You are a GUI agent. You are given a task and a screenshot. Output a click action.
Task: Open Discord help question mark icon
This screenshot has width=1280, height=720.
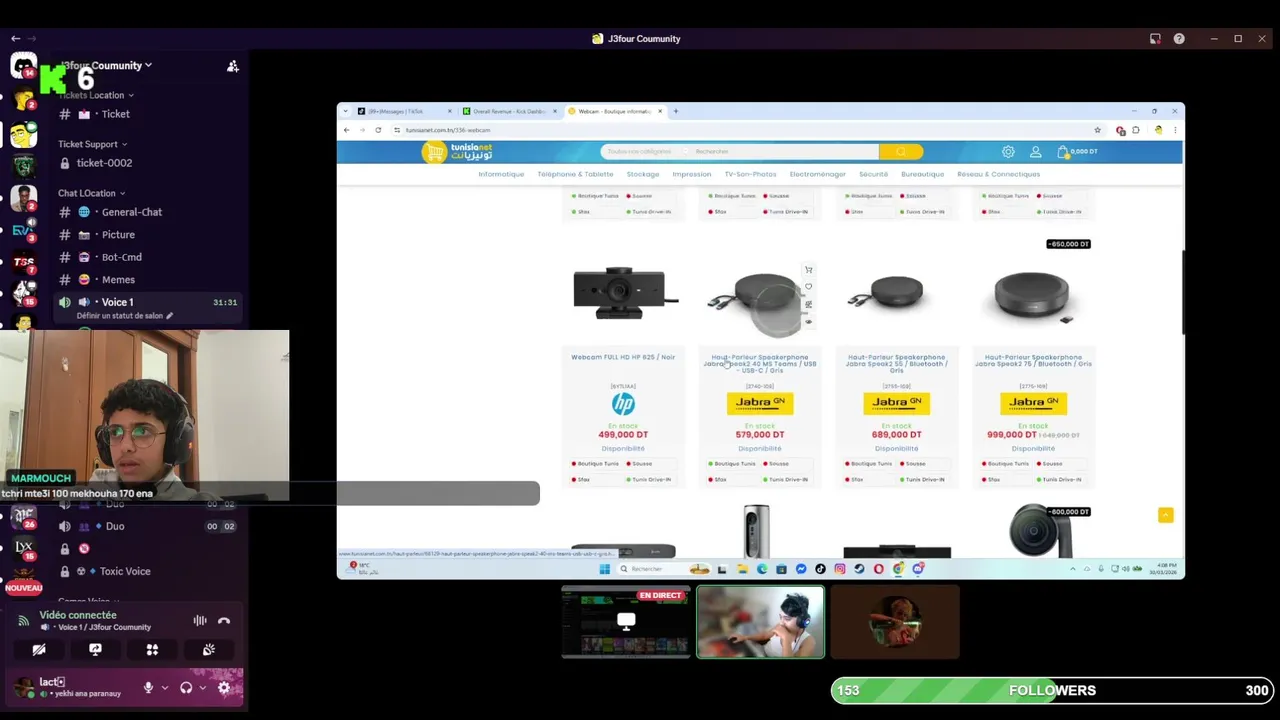click(x=1179, y=39)
